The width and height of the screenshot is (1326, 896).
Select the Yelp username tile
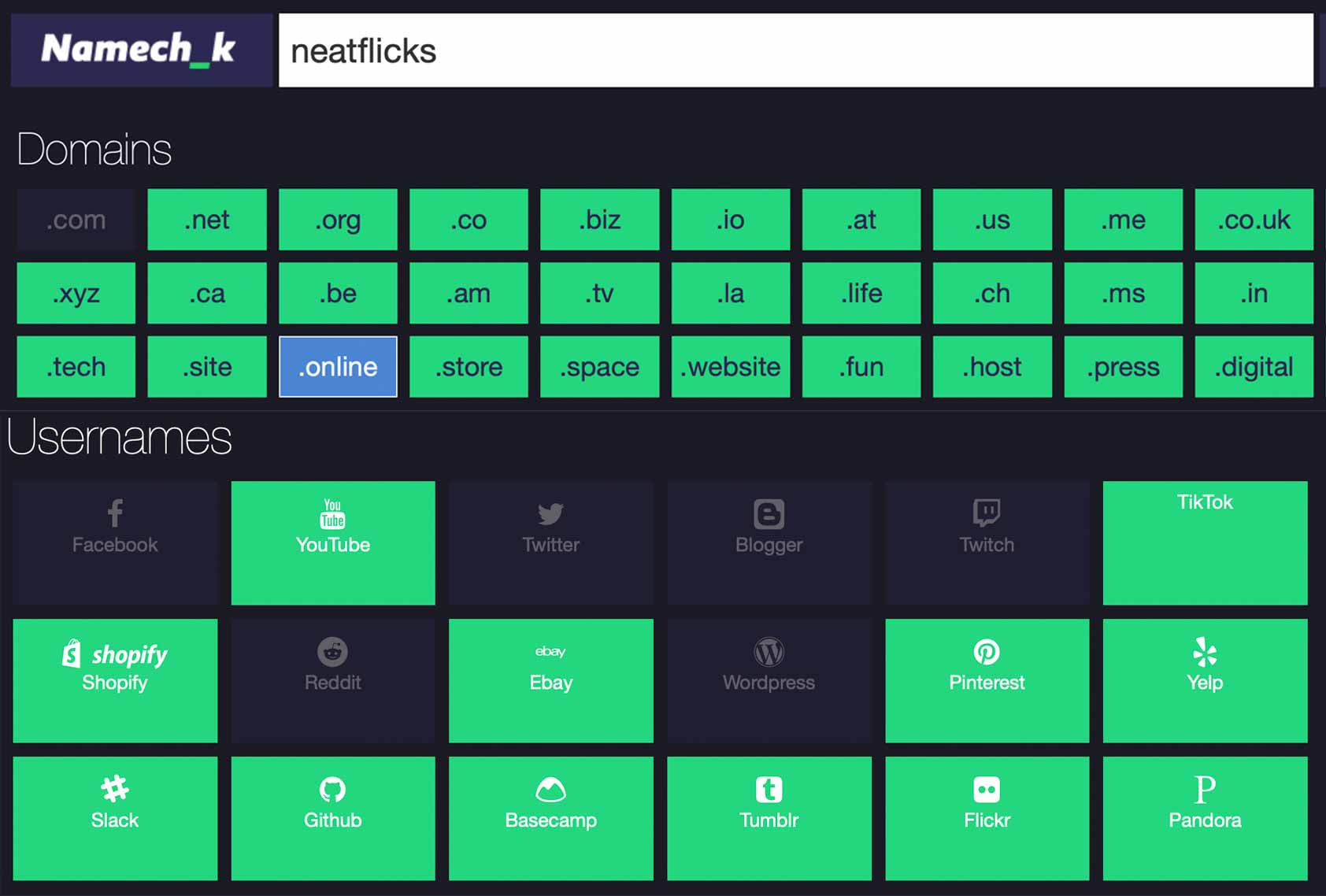point(1206,681)
